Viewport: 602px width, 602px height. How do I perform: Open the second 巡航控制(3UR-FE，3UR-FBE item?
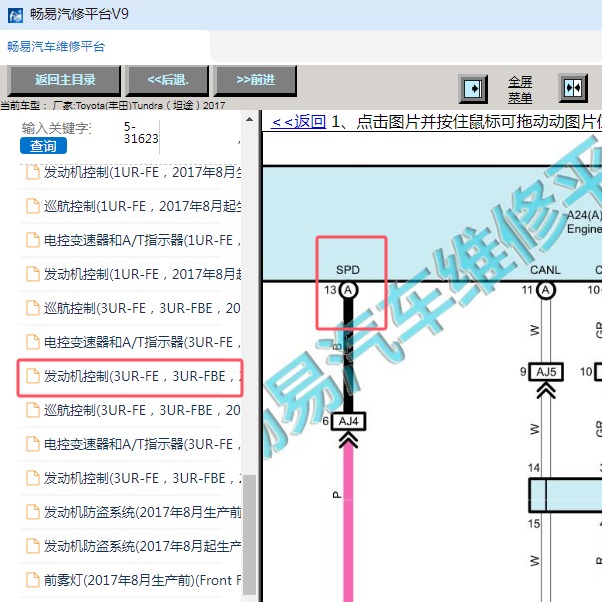(x=134, y=410)
